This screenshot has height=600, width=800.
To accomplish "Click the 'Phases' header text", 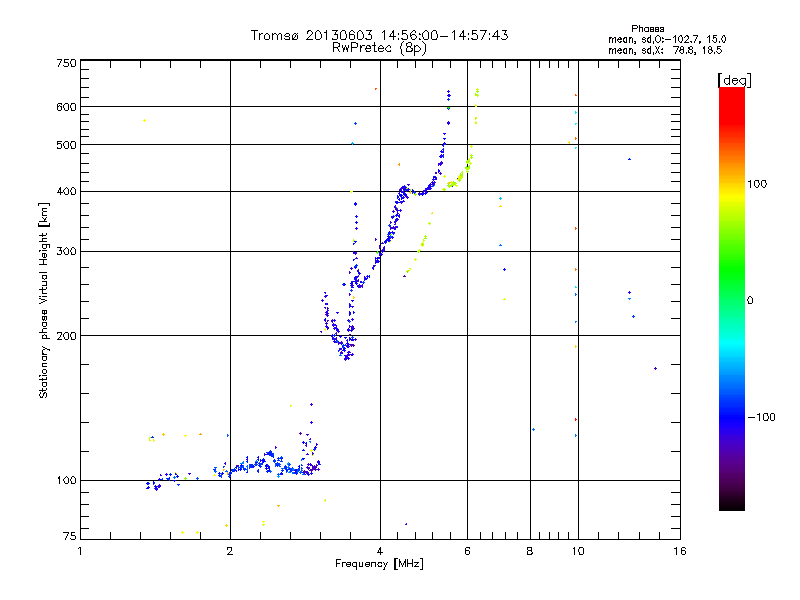I will pyautogui.click(x=647, y=29).
